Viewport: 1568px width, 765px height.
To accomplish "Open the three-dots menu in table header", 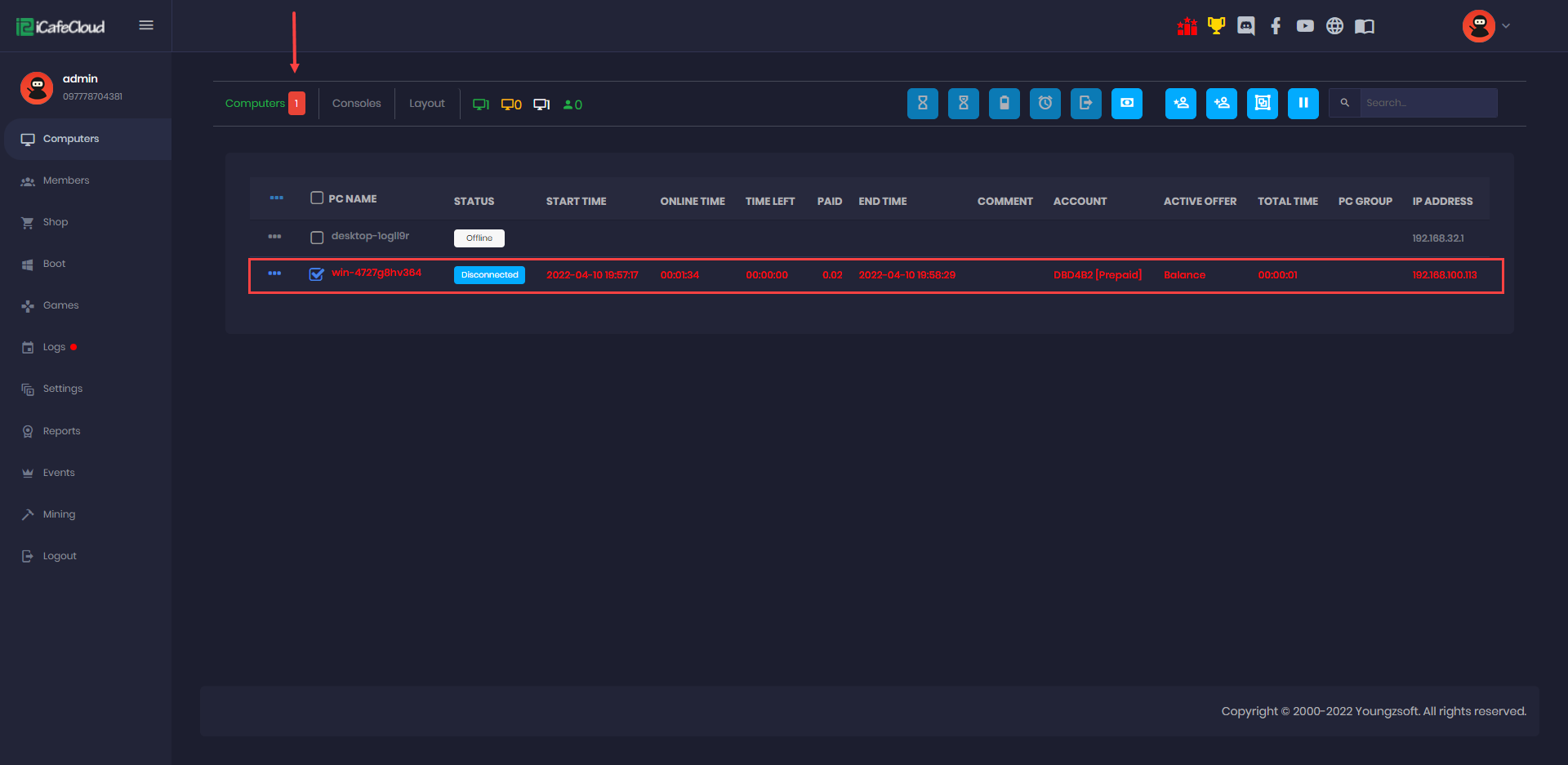I will 276,198.
